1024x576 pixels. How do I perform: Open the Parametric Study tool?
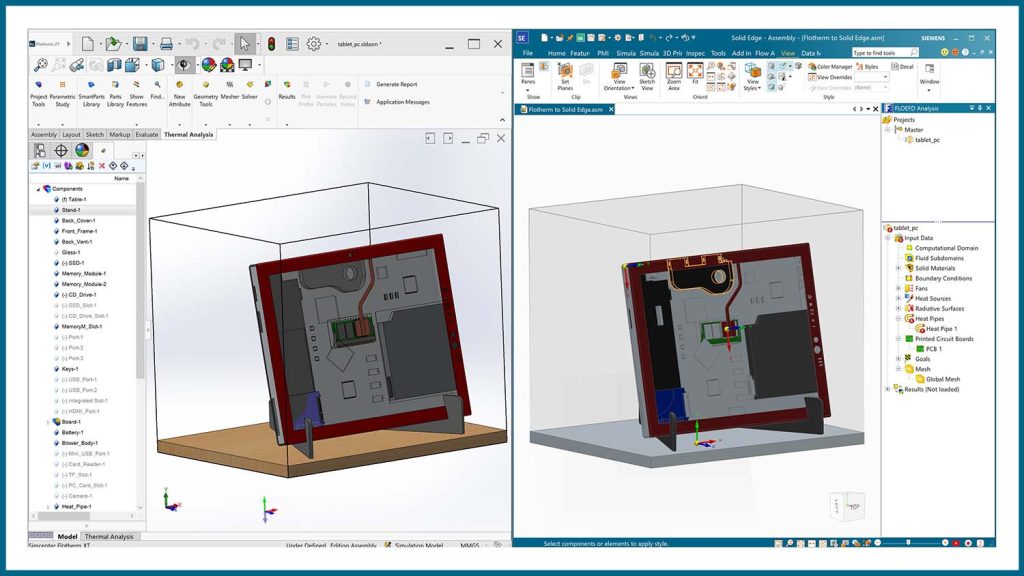pyautogui.click(x=63, y=84)
